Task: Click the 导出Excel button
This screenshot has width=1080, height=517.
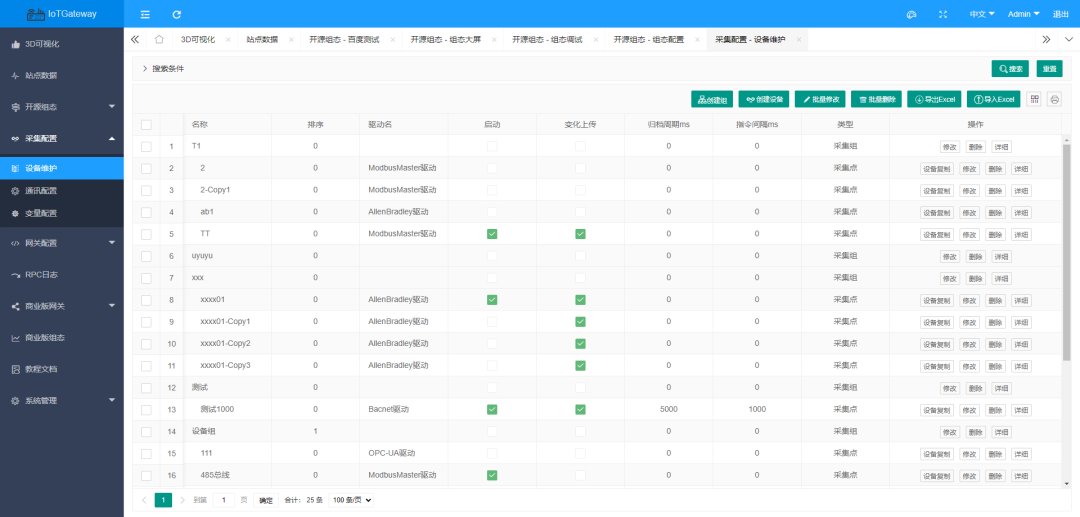Action: (x=934, y=99)
